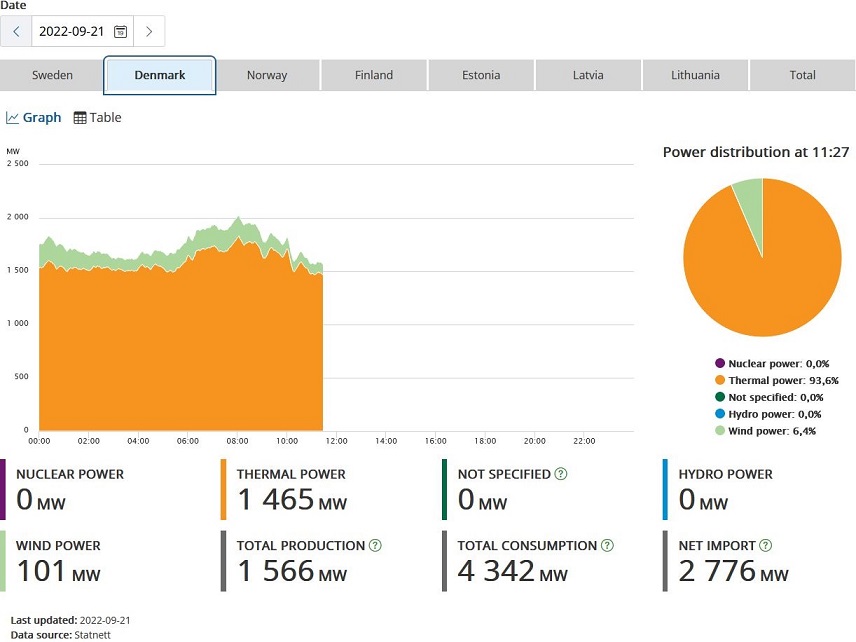The image size is (856, 642).
Task: Toggle Nuclear power legend dot in pie chart
Action: pyautogui.click(x=720, y=363)
